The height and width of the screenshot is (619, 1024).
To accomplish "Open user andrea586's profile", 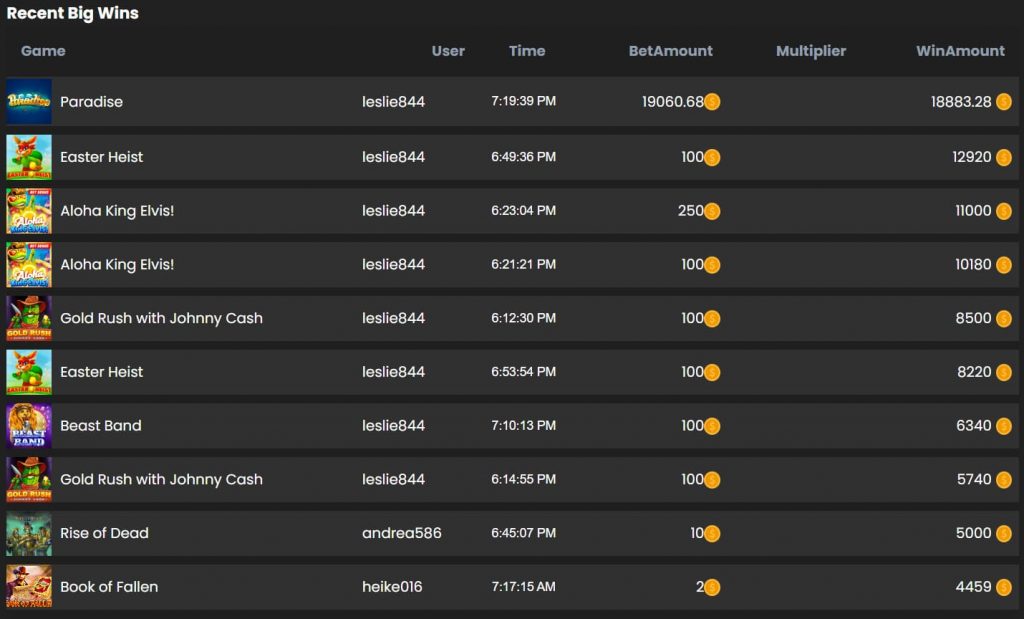I will (401, 534).
